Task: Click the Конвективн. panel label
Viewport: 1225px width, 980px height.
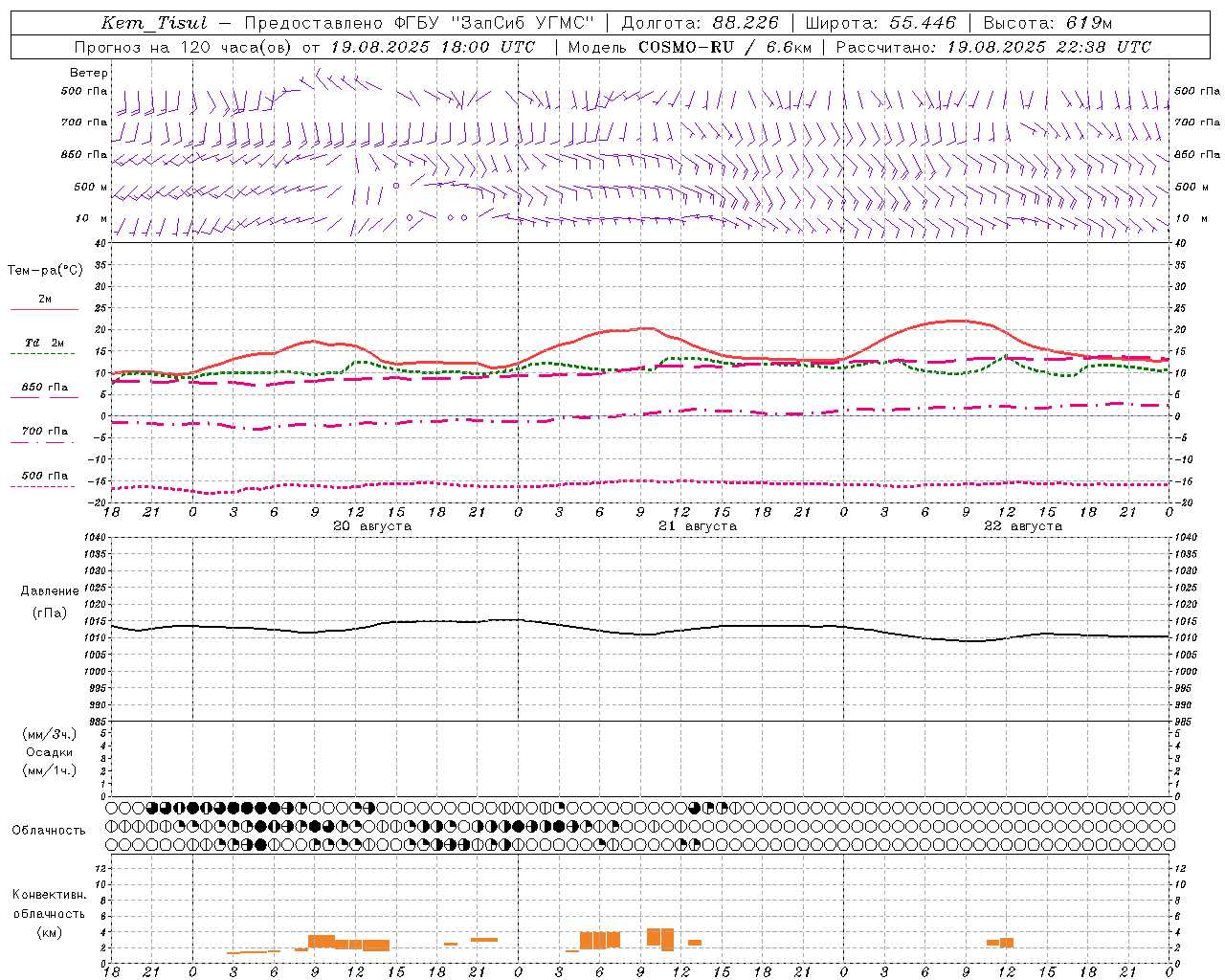Action: pyautogui.click(x=49, y=895)
